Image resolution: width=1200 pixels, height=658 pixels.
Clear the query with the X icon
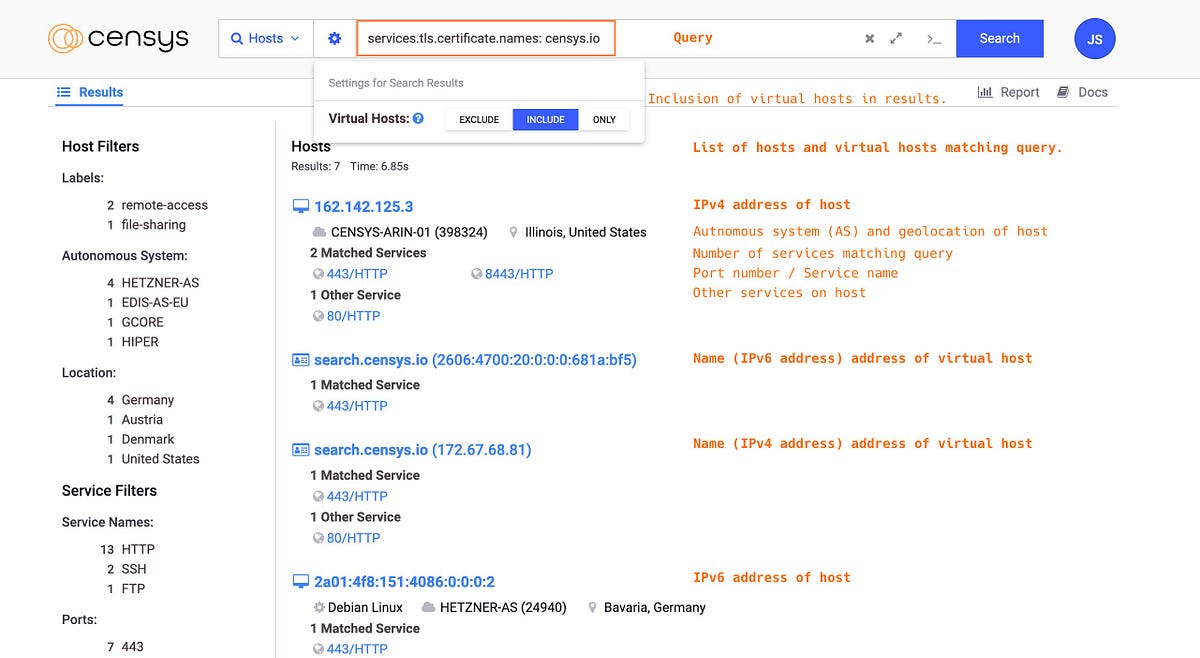point(868,37)
